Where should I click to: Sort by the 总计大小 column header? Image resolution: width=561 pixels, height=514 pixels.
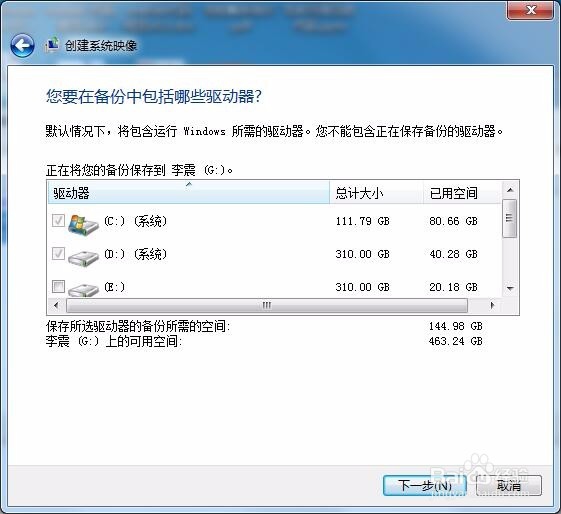click(x=376, y=192)
